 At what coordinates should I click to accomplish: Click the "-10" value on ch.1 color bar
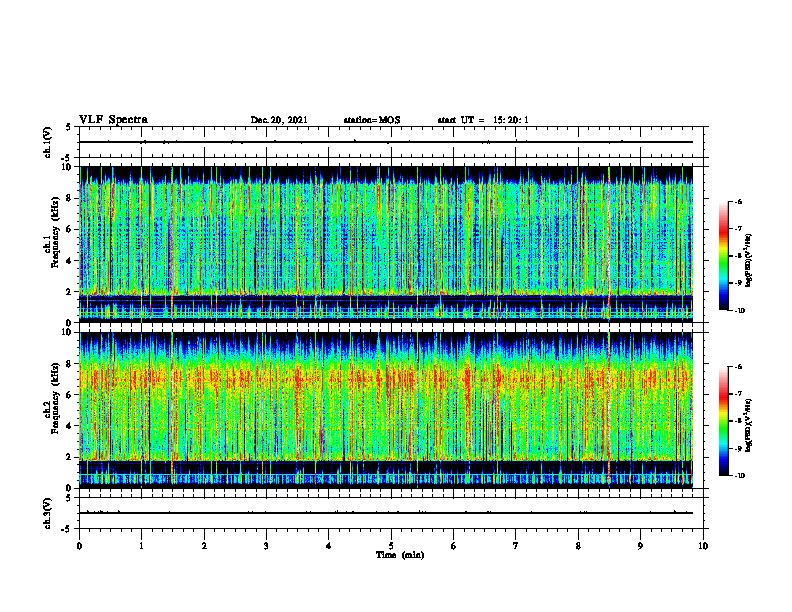coord(740,310)
